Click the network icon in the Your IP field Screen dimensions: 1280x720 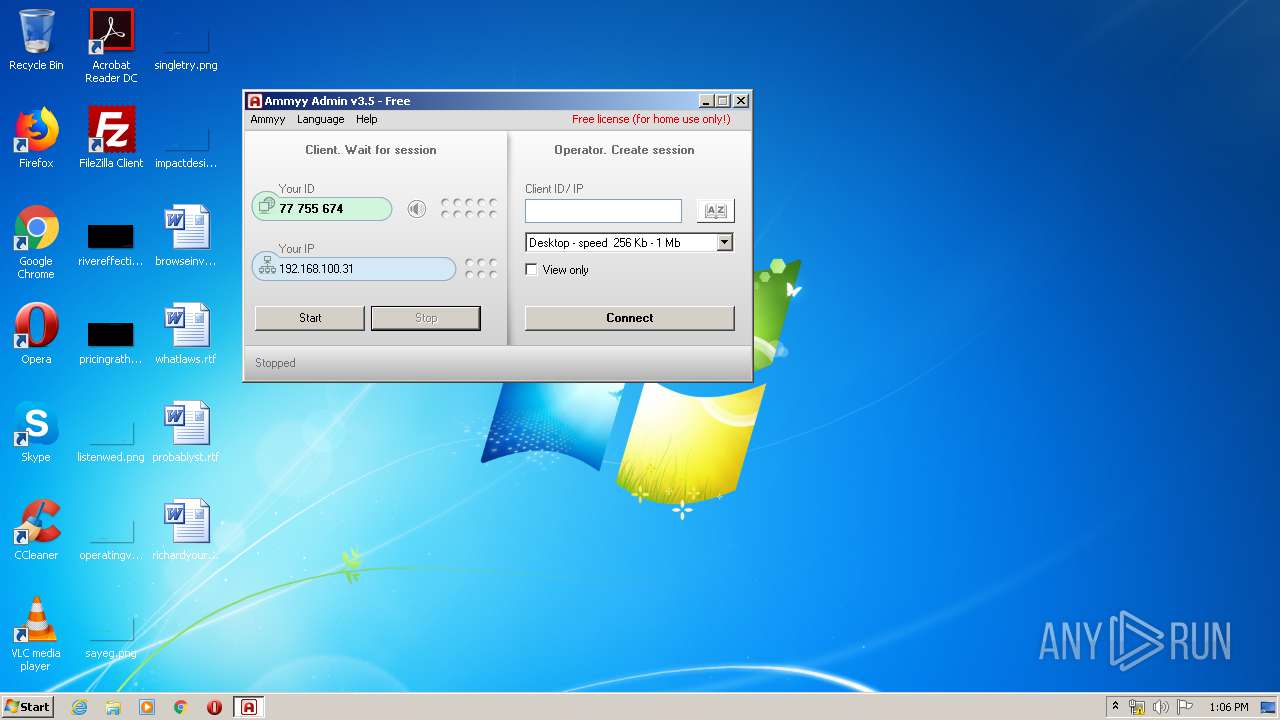(267, 267)
